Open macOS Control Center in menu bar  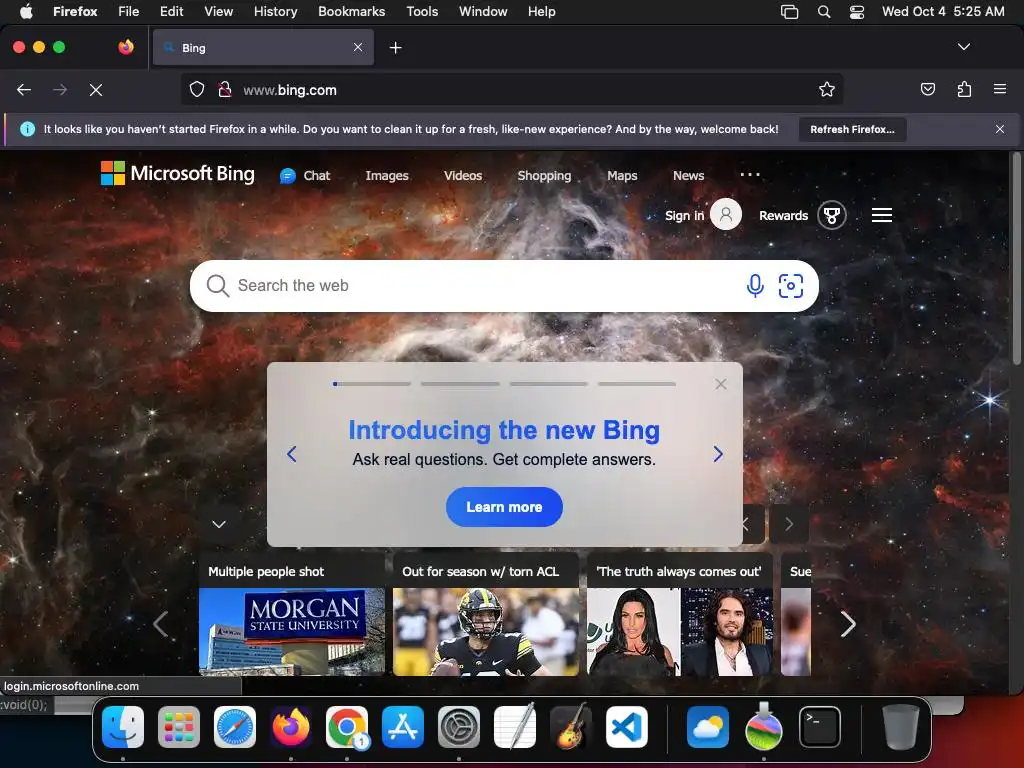pos(856,12)
